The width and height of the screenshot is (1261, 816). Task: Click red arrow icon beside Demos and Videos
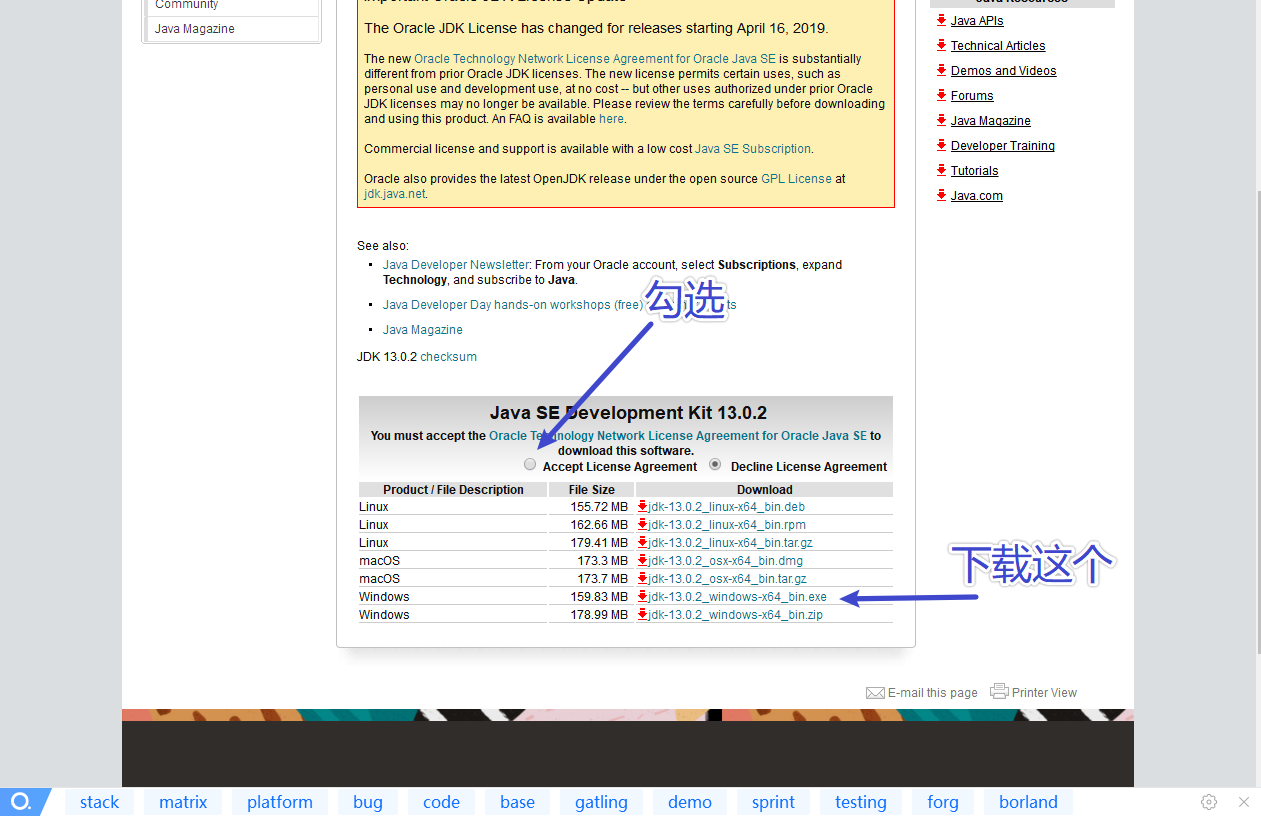point(941,70)
